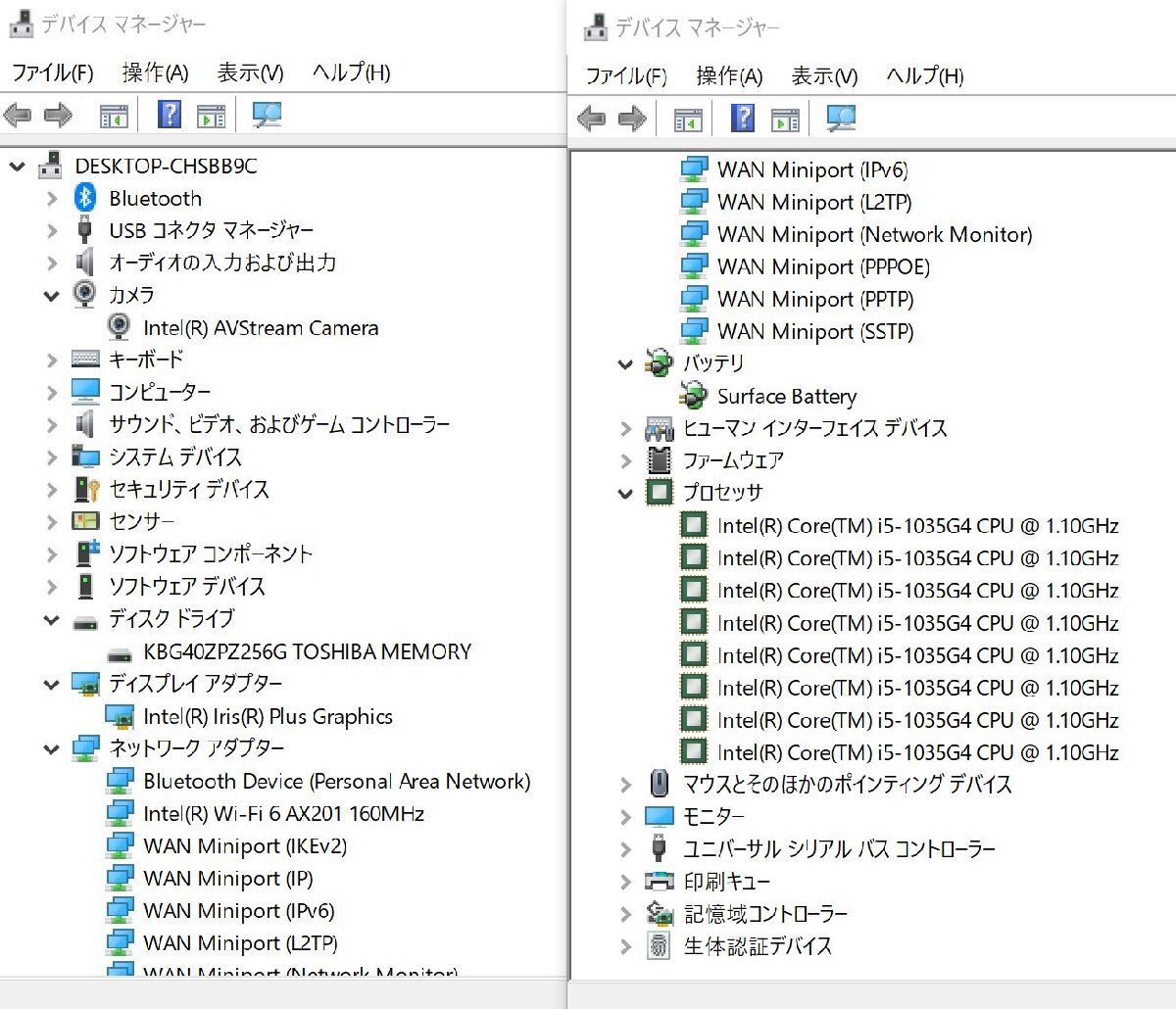Click the 記憶域コントローラー icon

click(660, 913)
